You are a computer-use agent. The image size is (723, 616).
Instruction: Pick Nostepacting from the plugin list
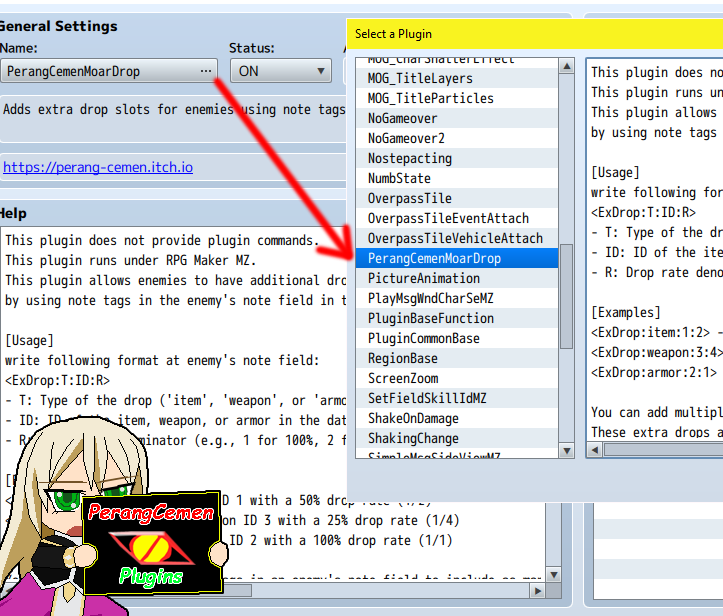point(456,158)
